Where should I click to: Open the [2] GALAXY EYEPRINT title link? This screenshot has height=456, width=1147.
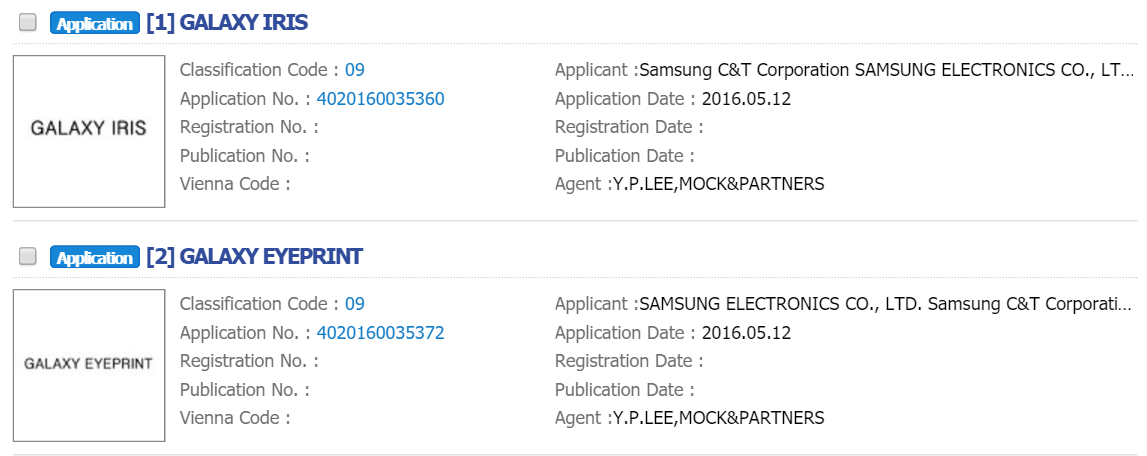(x=254, y=257)
